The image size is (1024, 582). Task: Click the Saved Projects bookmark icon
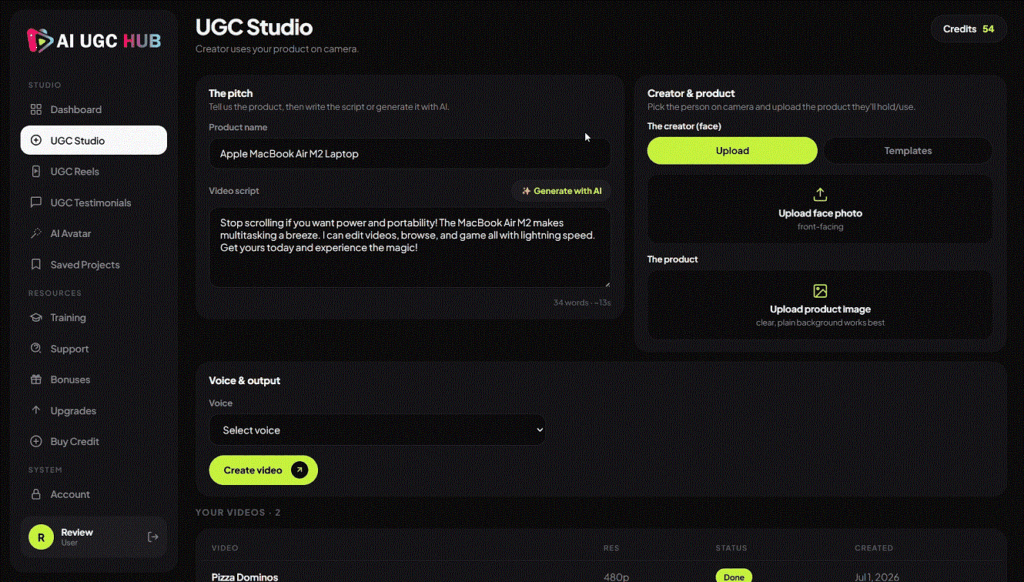click(x=36, y=265)
